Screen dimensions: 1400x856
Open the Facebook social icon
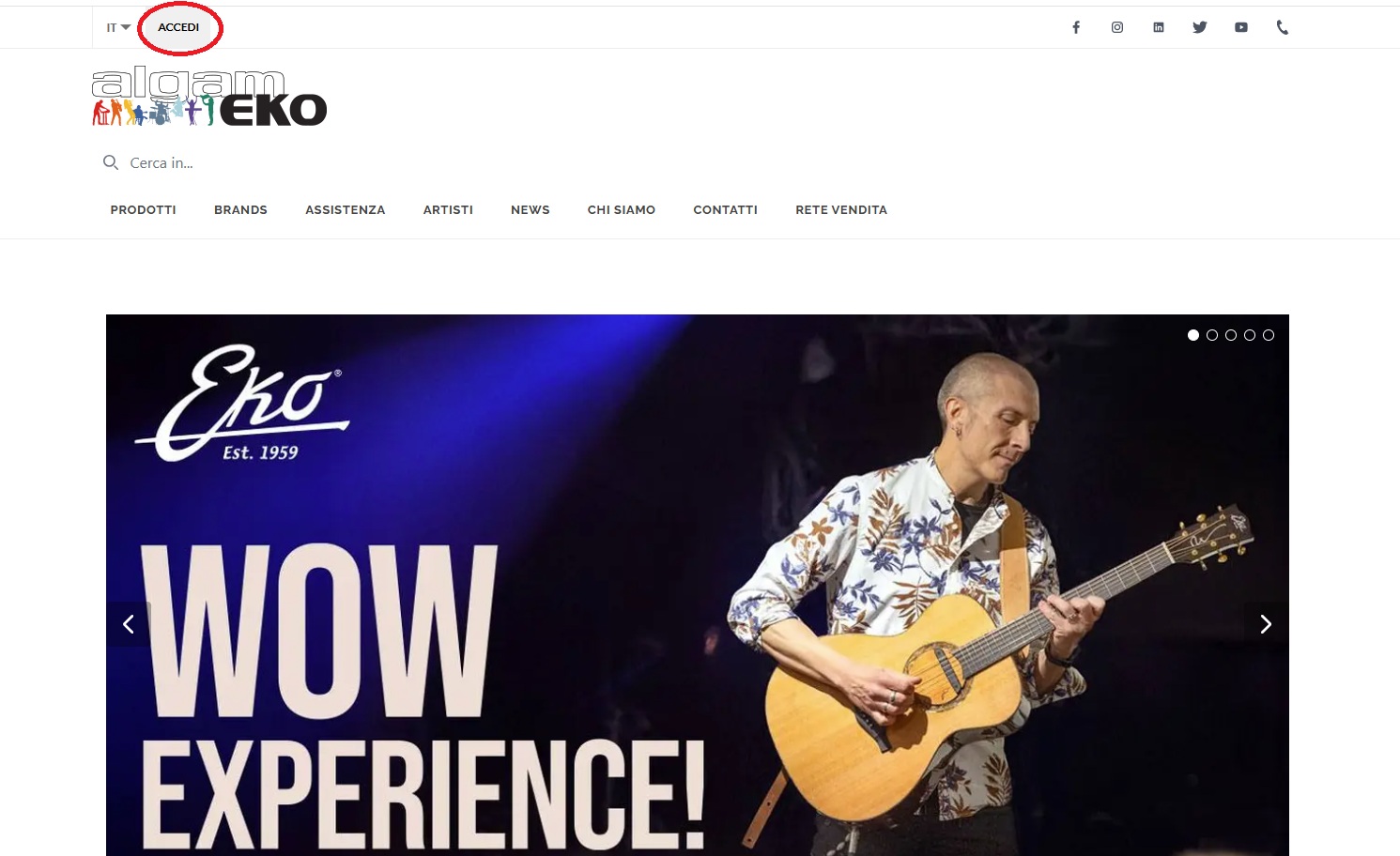[1076, 27]
